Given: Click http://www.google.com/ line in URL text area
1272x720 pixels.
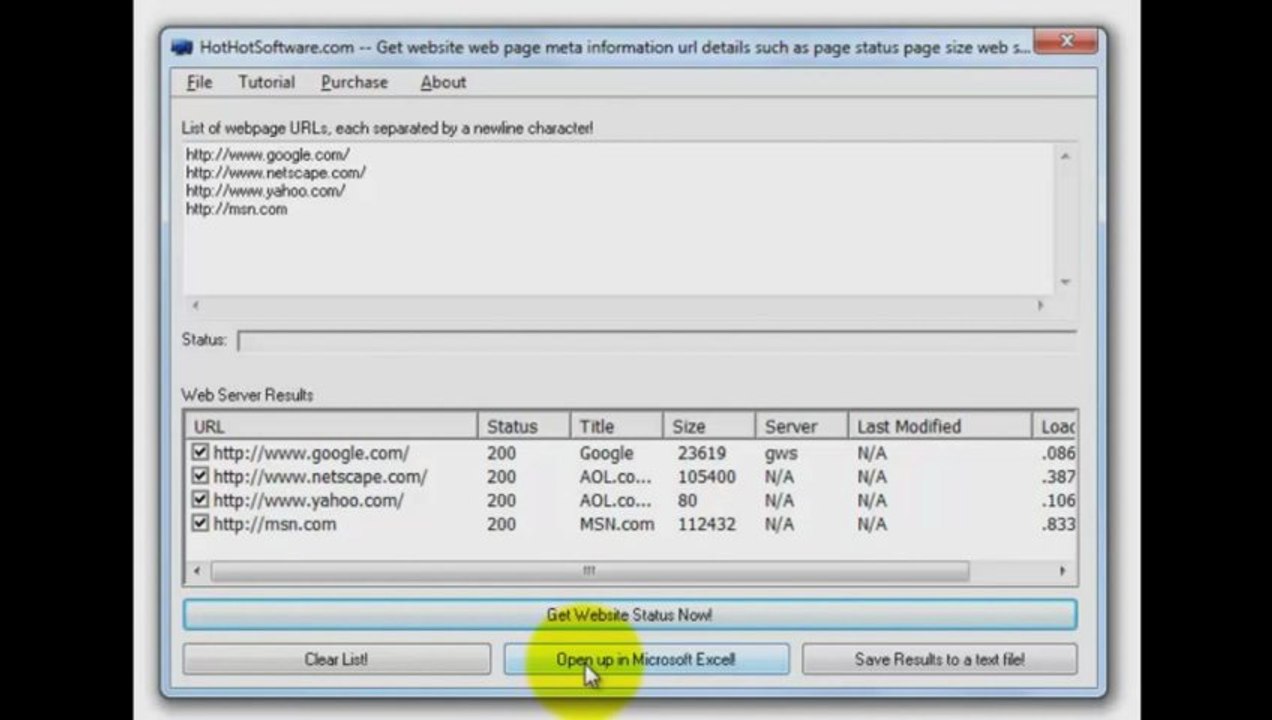Looking at the screenshot, I should tap(268, 155).
